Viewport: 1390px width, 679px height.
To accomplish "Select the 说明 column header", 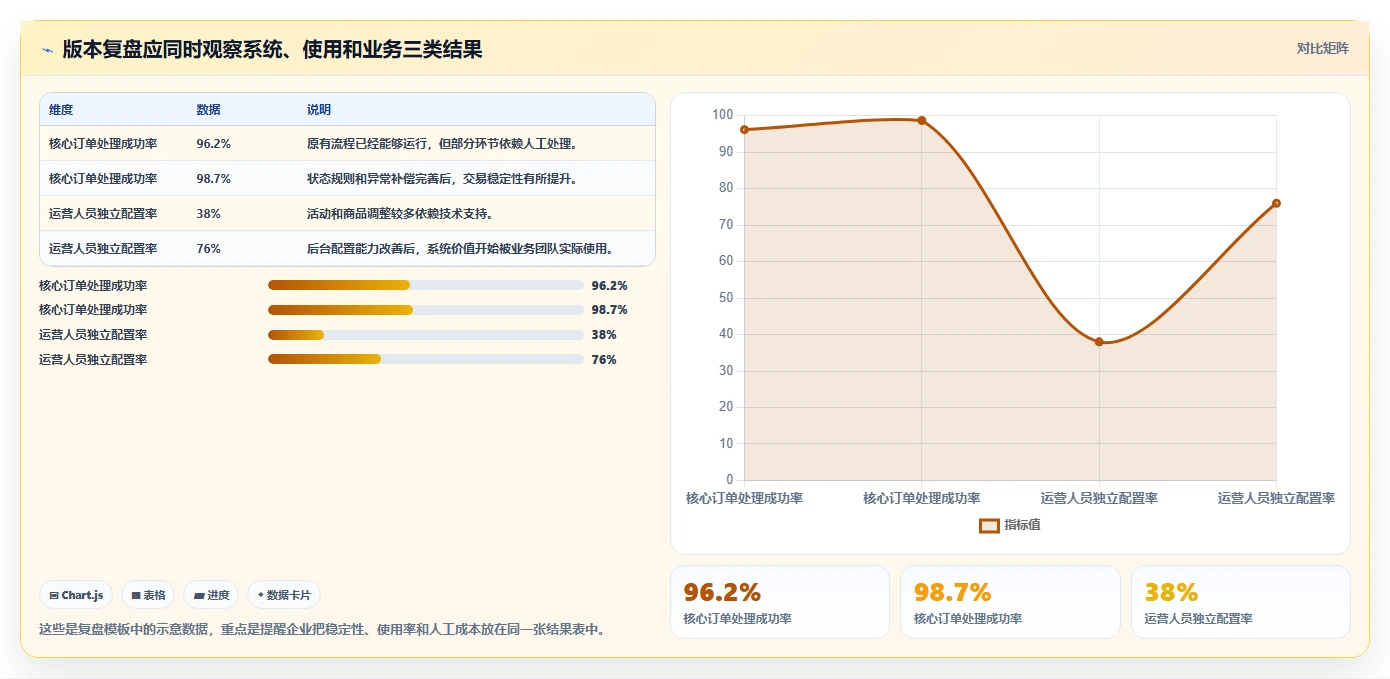I will point(319,110).
